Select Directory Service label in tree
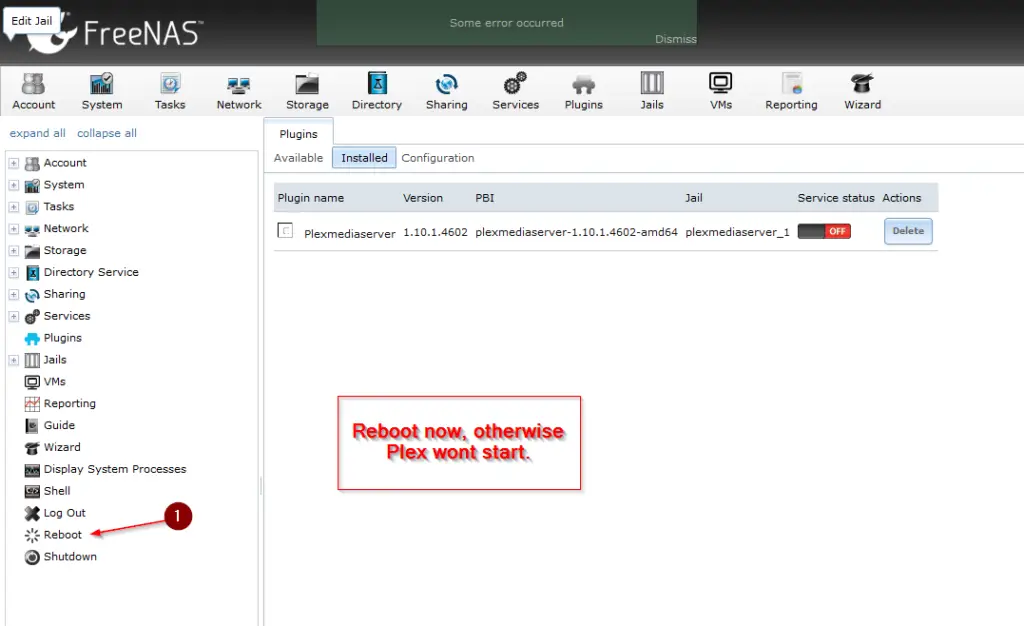This screenshot has height=626, width=1024. [91, 272]
